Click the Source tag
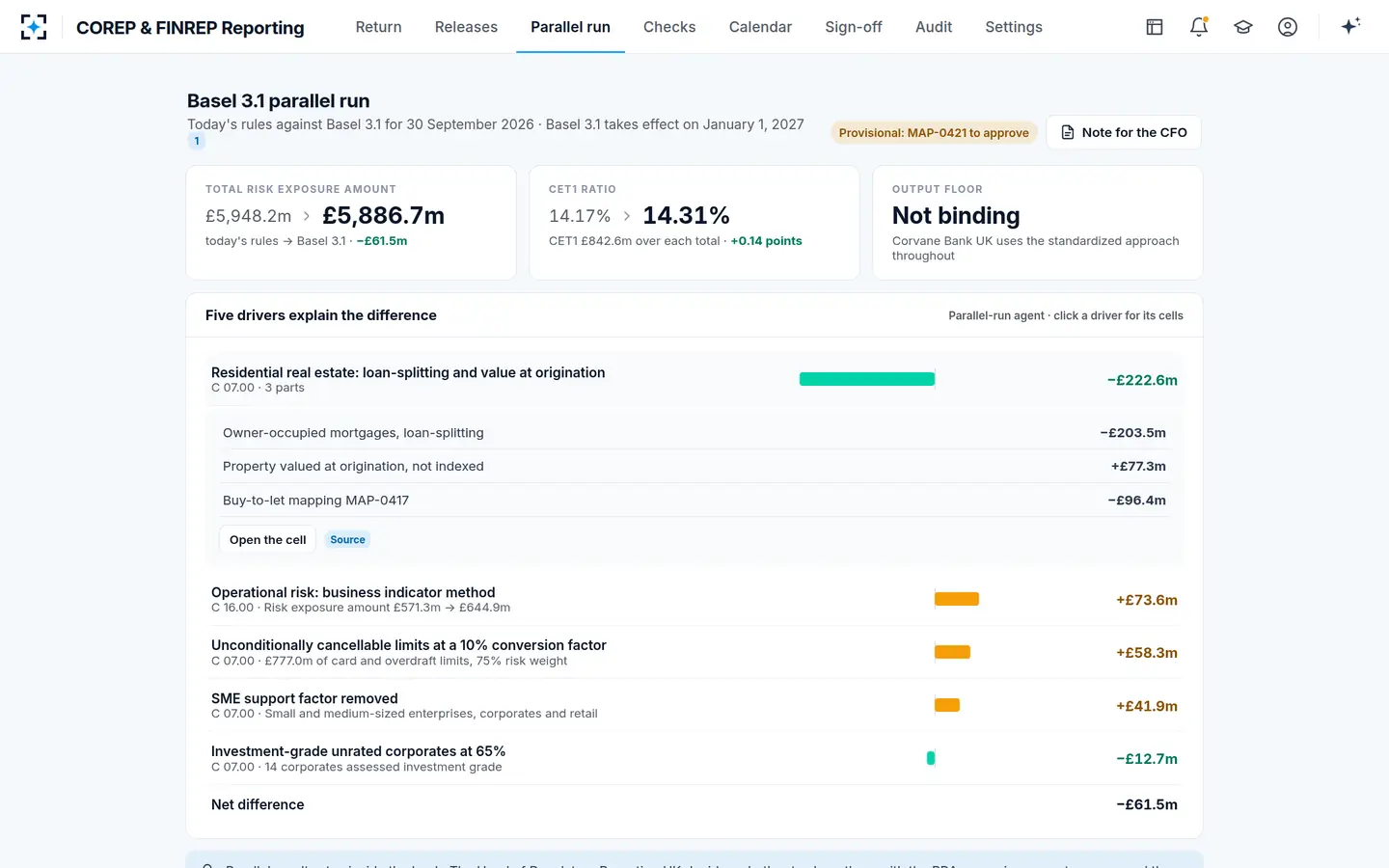1389x868 pixels. [x=347, y=540]
